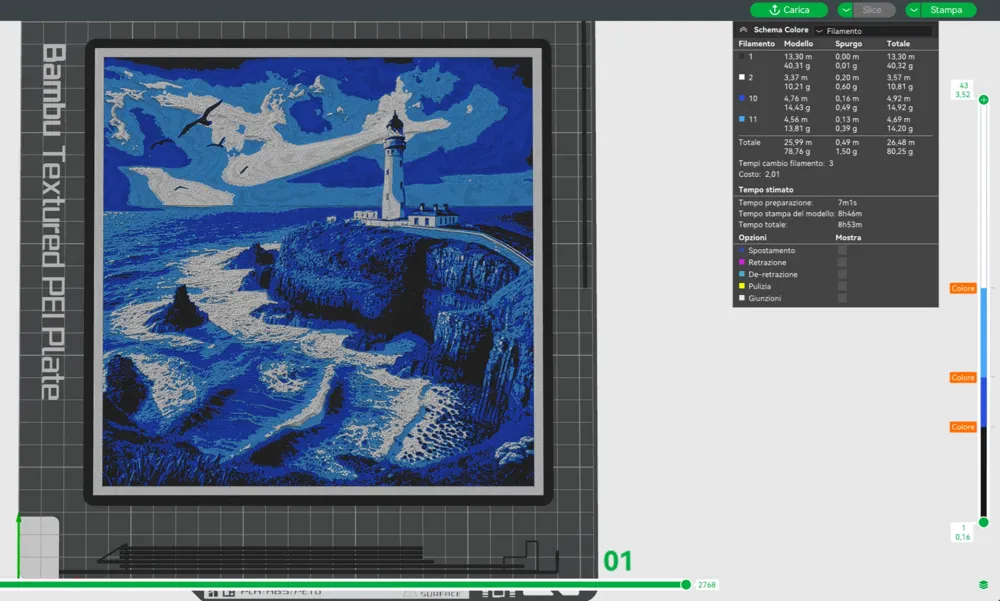Click the Tempo totale value 8h53m
The width and height of the screenshot is (1000, 601).
tap(849, 225)
